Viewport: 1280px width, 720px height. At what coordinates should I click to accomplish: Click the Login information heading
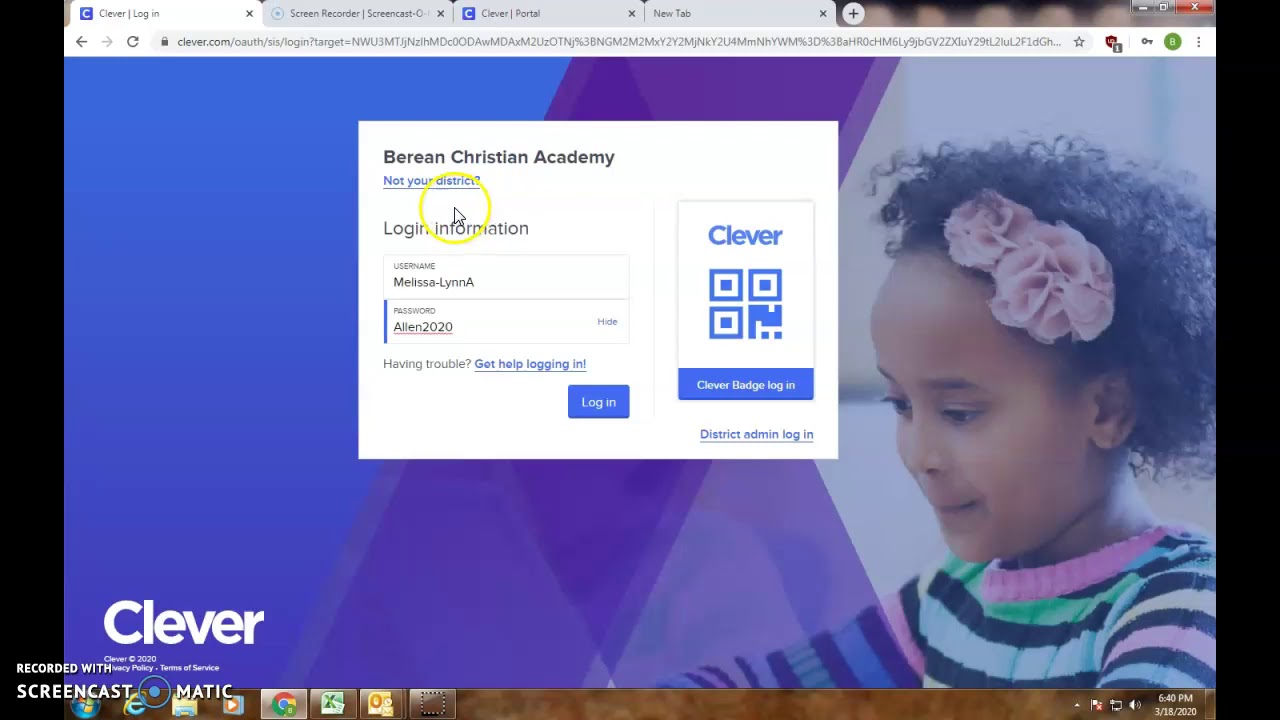(456, 228)
